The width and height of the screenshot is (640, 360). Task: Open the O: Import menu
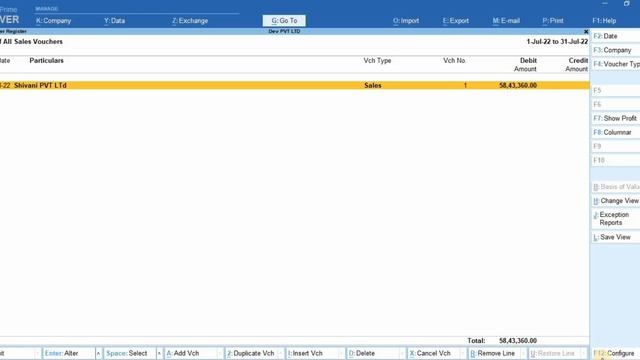click(406, 20)
